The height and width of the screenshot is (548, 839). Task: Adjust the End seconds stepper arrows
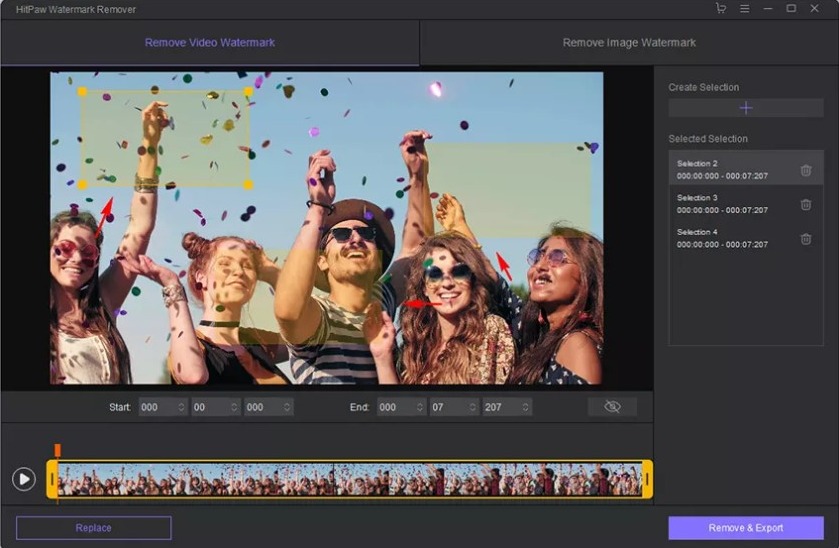click(472, 407)
